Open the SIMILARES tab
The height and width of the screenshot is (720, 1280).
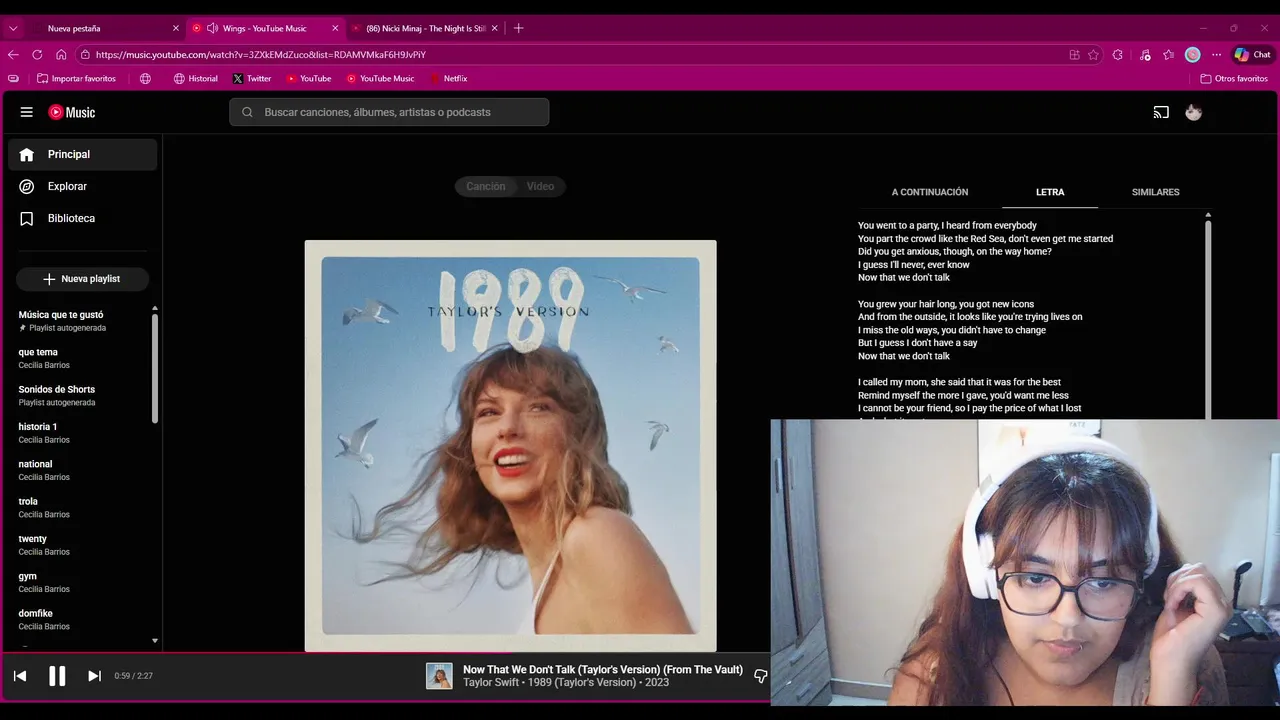(x=1155, y=192)
